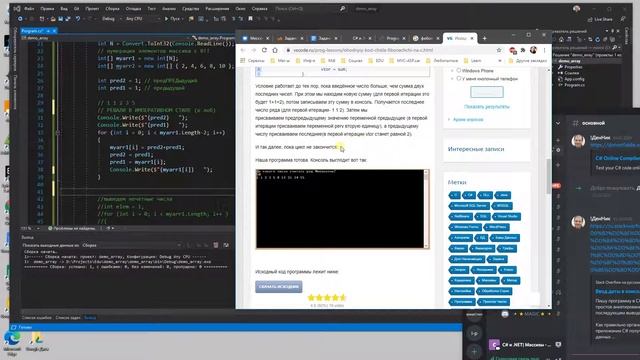The image size is (640, 360).
Task: Expand the Архив опросов link arrow
Action: click(x=449, y=120)
